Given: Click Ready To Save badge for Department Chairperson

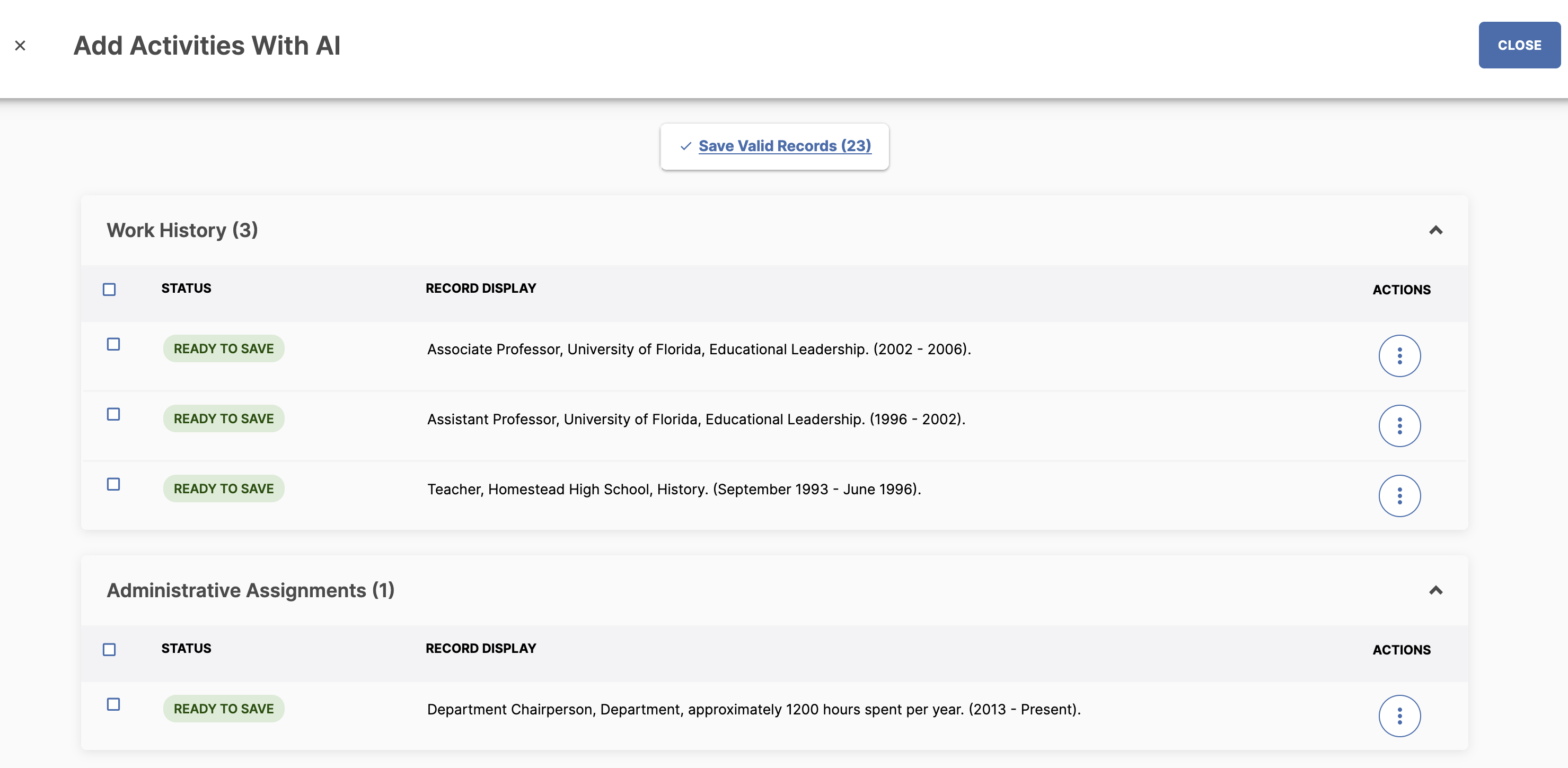Looking at the screenshot, I should click(x=224, y=709).
